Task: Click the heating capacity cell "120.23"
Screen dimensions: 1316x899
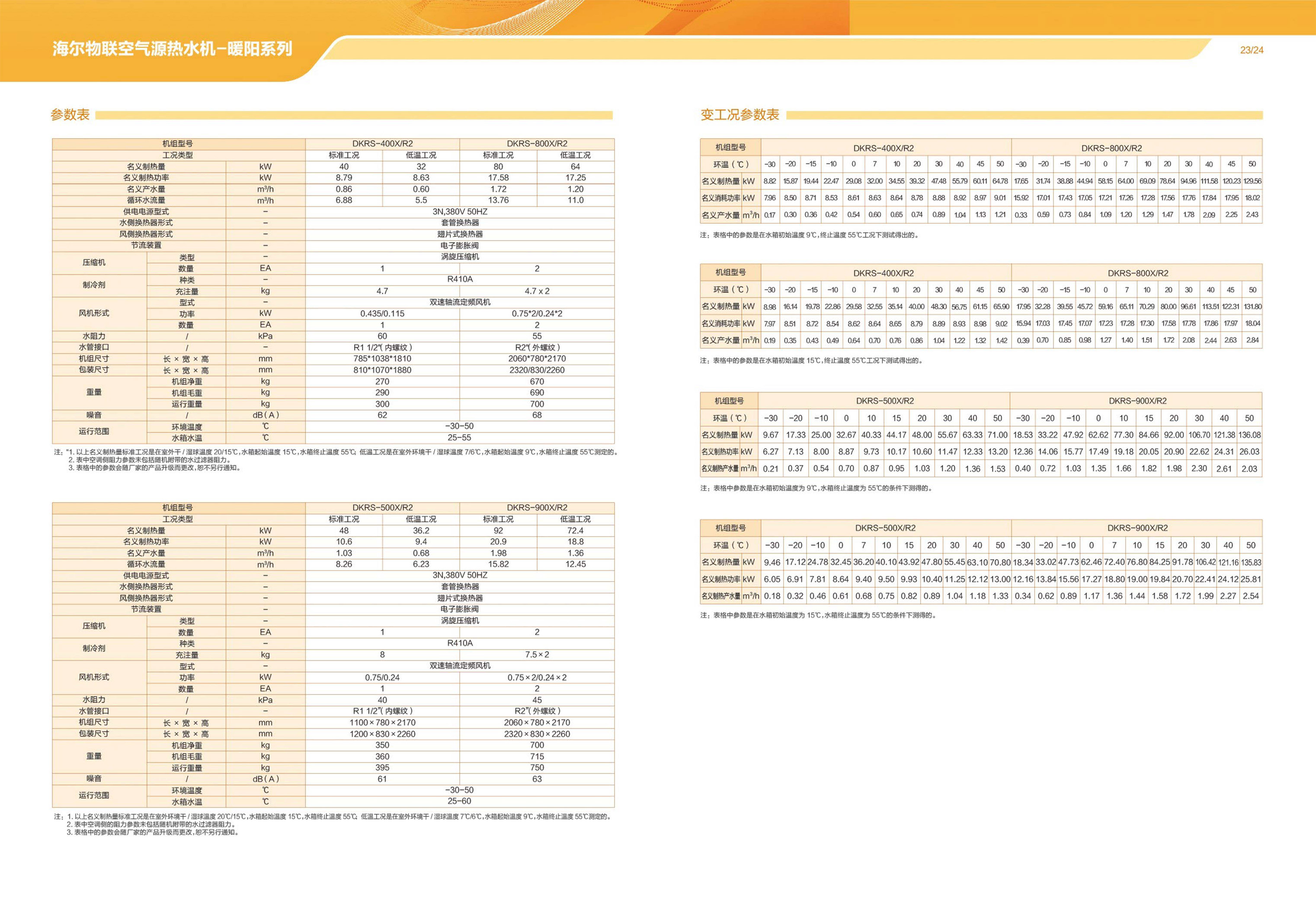Action: pos(1231,181)
